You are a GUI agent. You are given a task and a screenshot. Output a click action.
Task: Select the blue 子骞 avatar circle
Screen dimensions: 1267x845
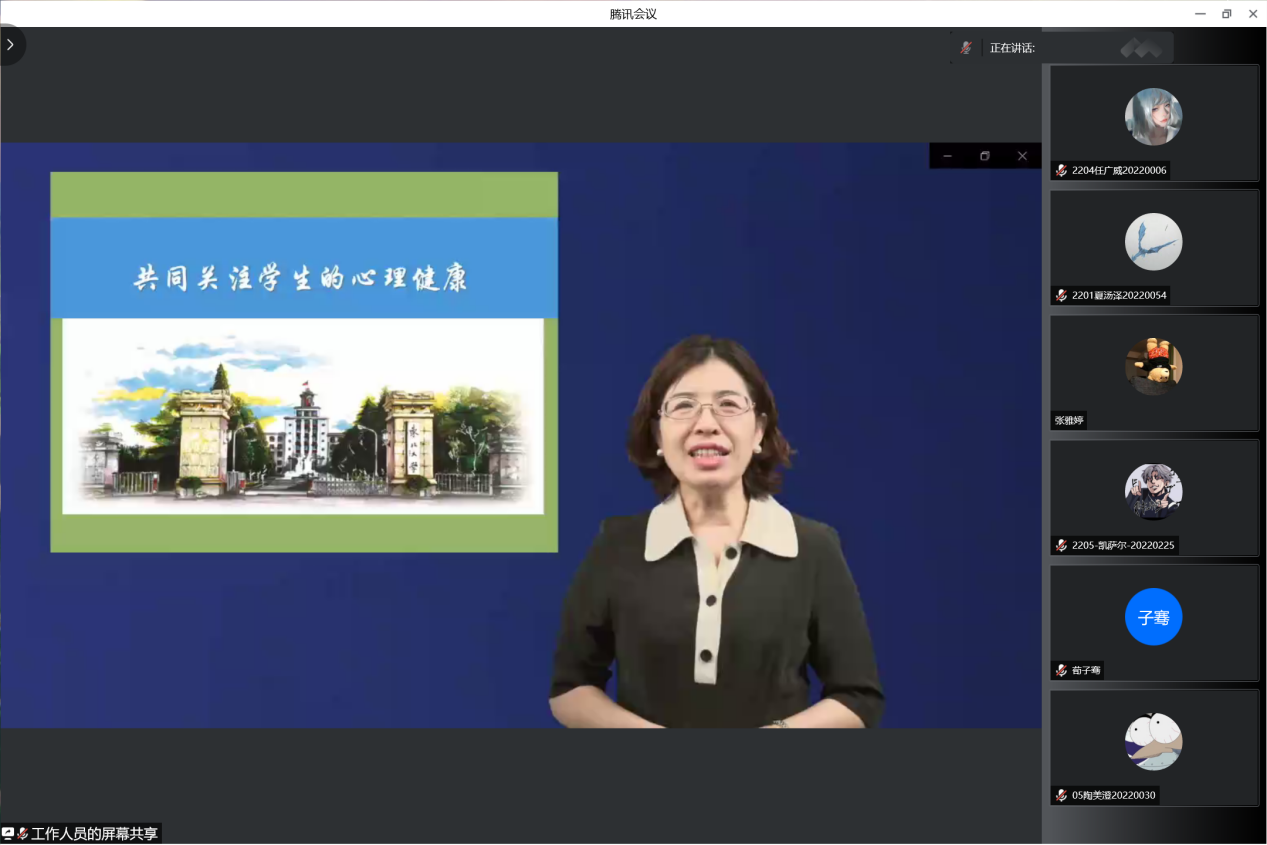point(1153,617)
